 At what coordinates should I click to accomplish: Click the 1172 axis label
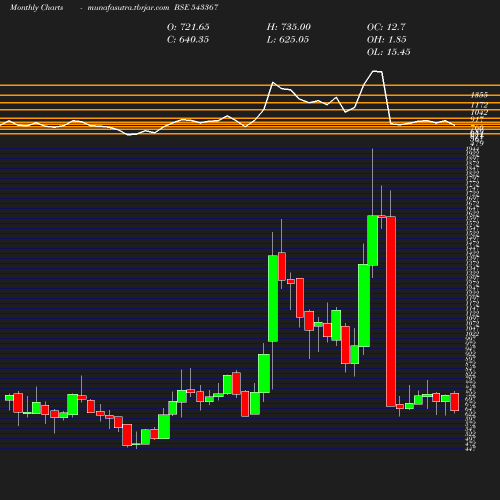tap(479, 105)
